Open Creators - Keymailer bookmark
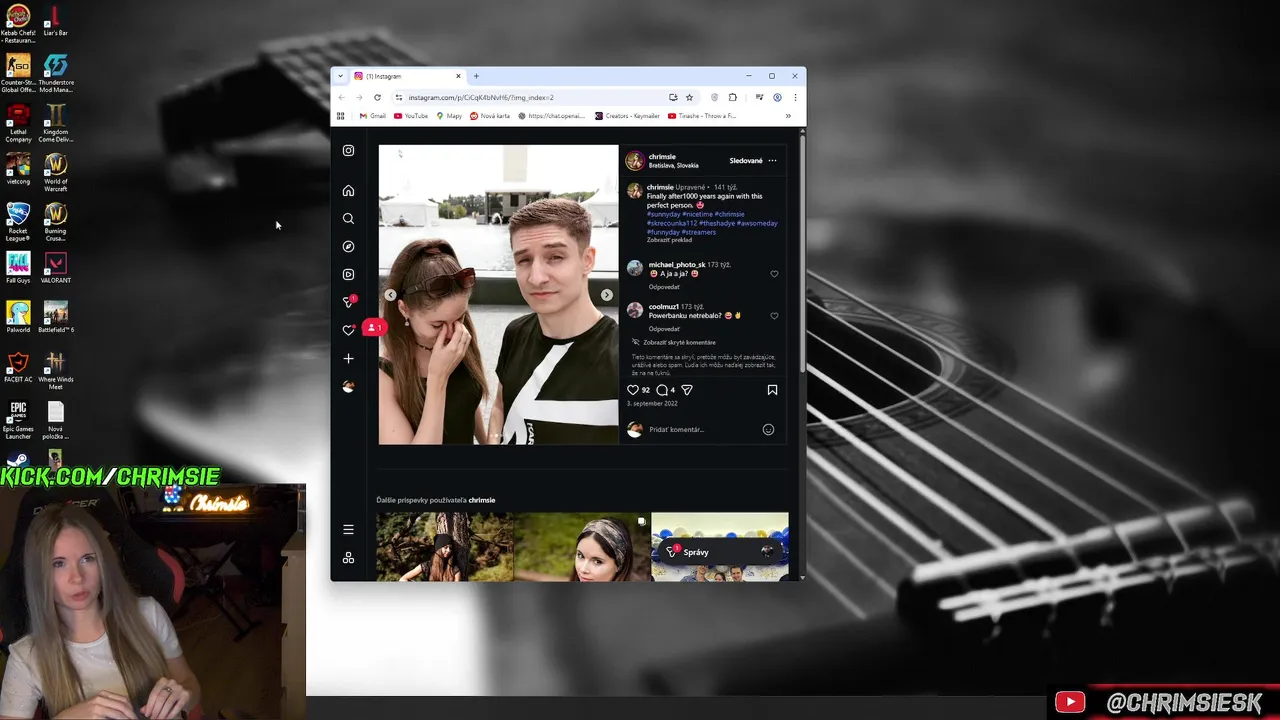The width and height of the screenshot is (1280, 720). pos(627,116)
